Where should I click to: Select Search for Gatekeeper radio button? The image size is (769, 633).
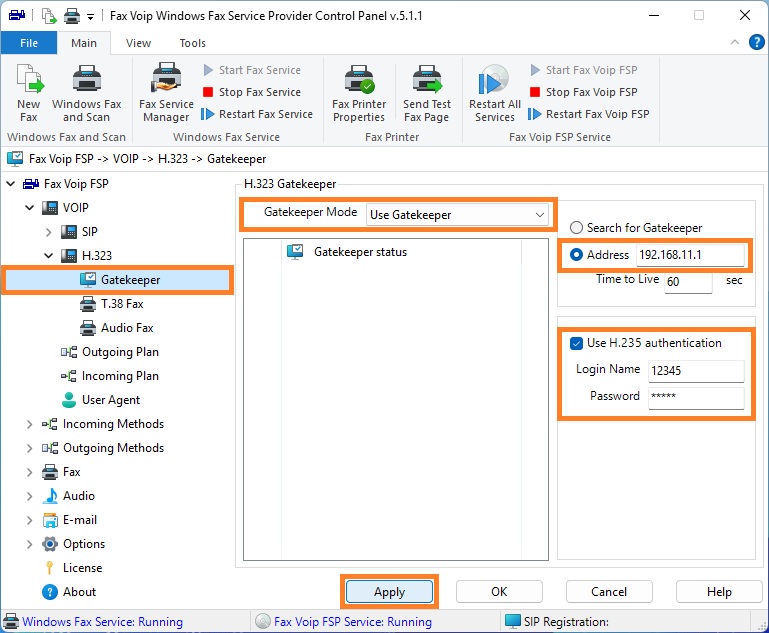[x=576, y=228]
